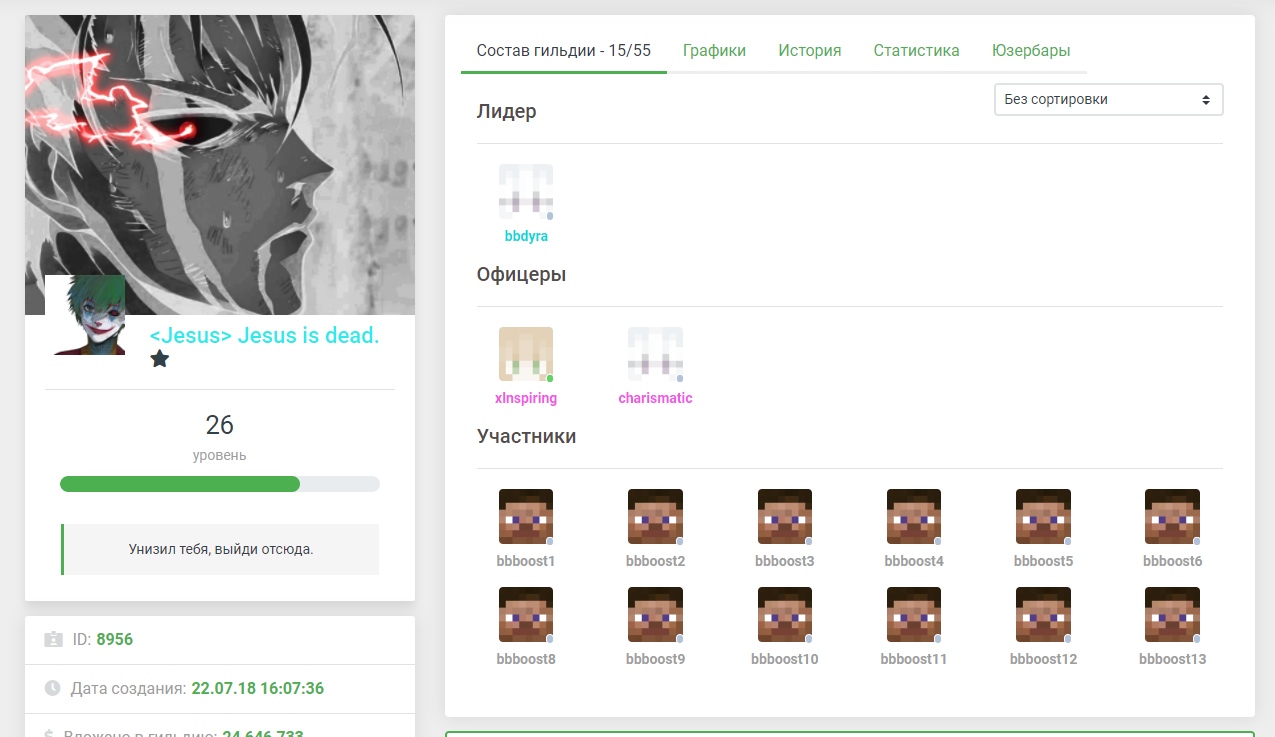
Task: Click the bbboost10 member name link
Action: (784, 659)
